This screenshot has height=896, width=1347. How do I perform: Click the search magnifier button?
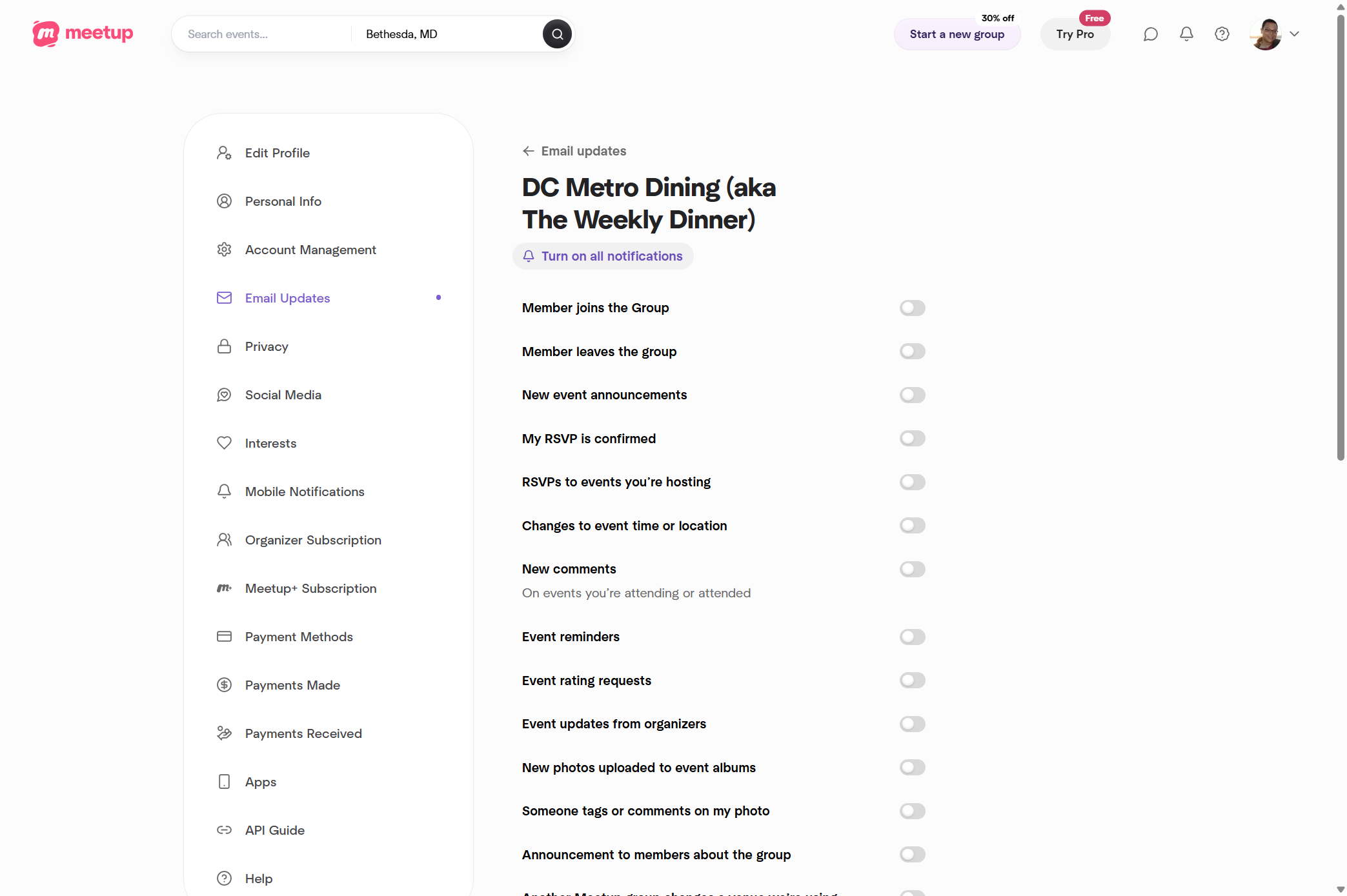click(x=557, y=34)
